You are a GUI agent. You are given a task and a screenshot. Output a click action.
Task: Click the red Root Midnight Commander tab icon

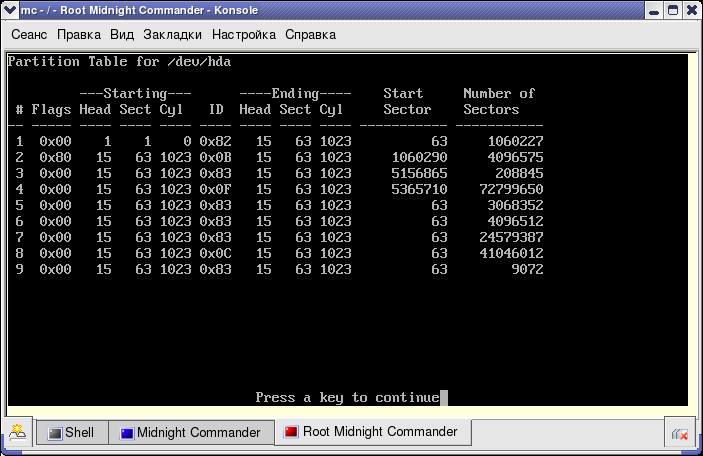[x=291, y=432]
